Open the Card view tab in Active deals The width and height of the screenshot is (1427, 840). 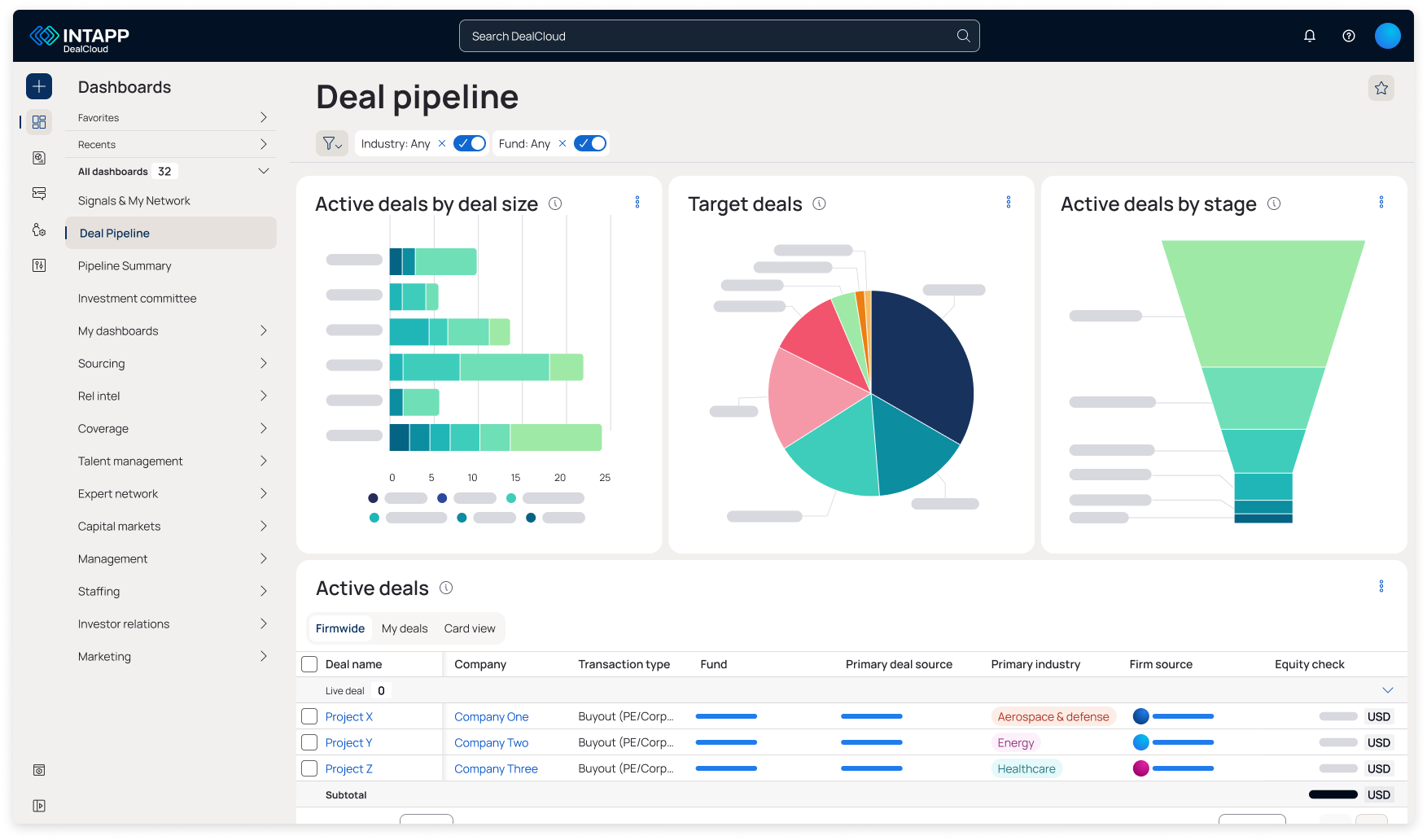tap(470, 628)
